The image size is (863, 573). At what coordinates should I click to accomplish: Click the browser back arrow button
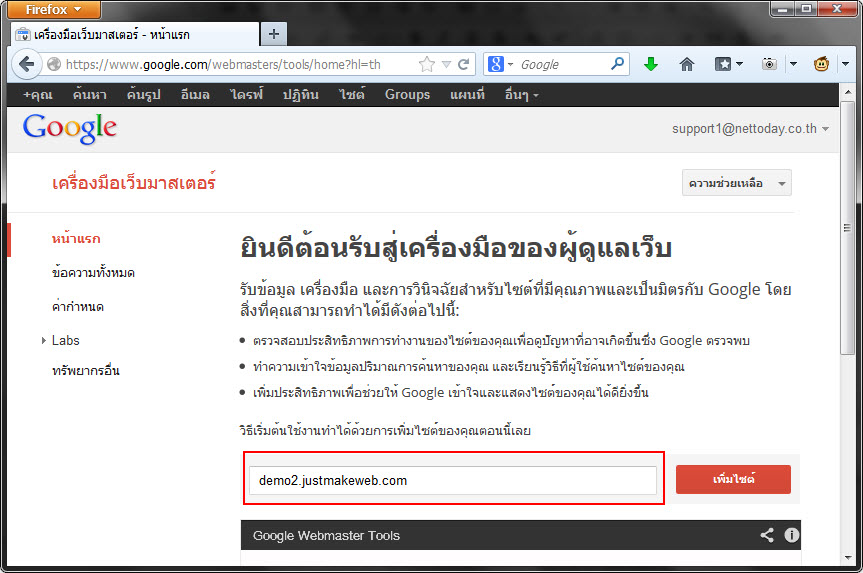click(26, 64)
